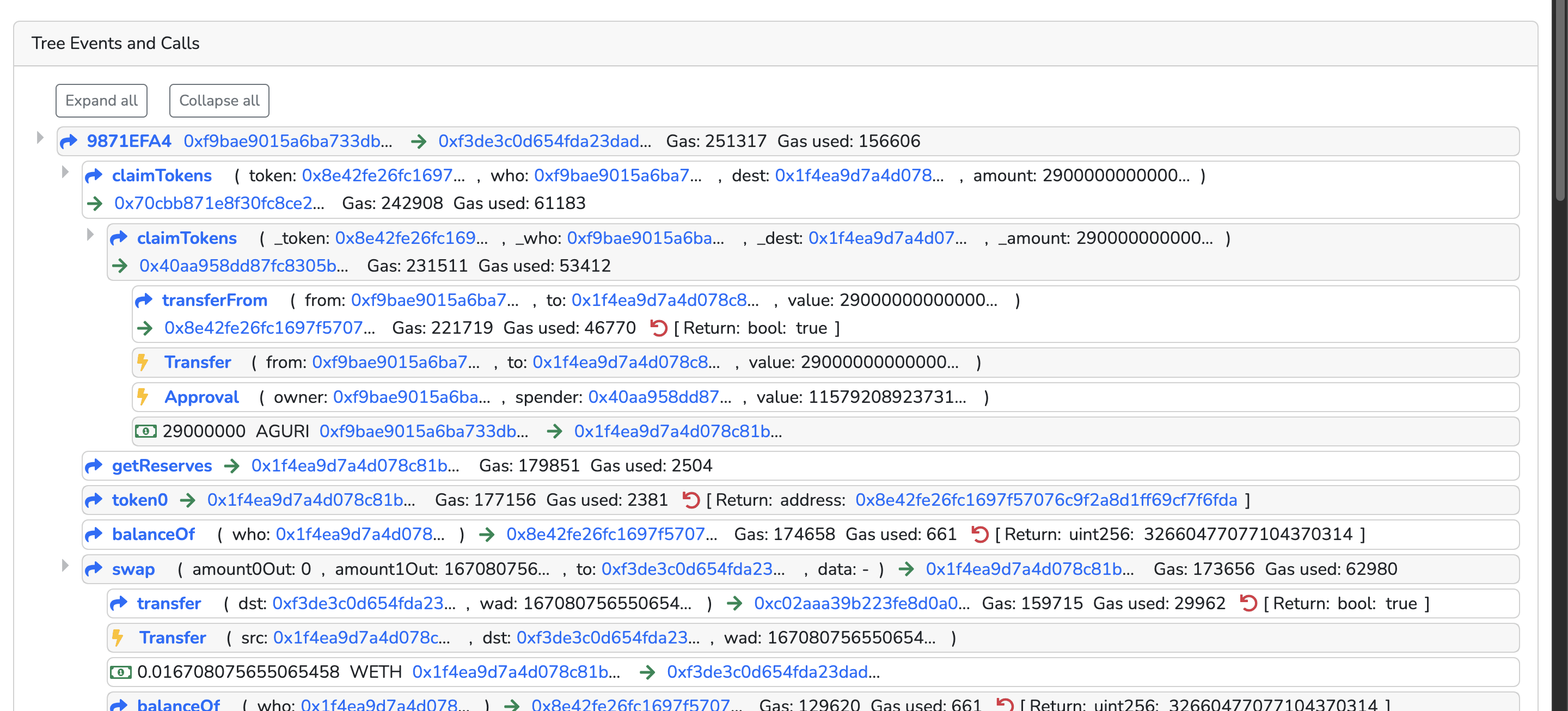Click the call icon beside swap

94,569
